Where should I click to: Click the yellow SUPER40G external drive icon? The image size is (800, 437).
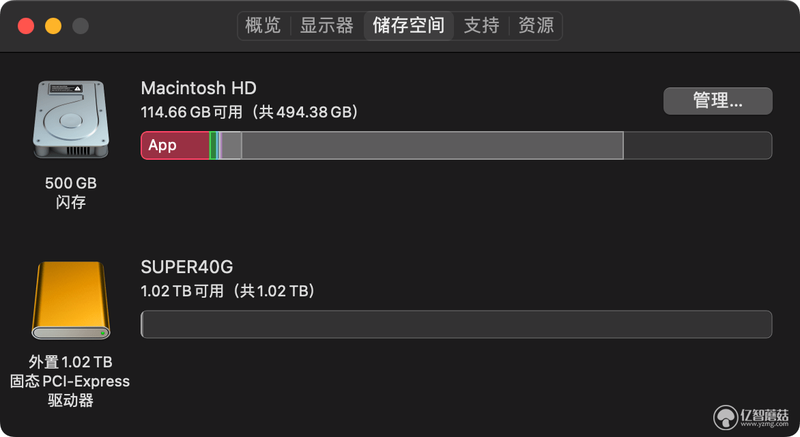click(71, 300)
